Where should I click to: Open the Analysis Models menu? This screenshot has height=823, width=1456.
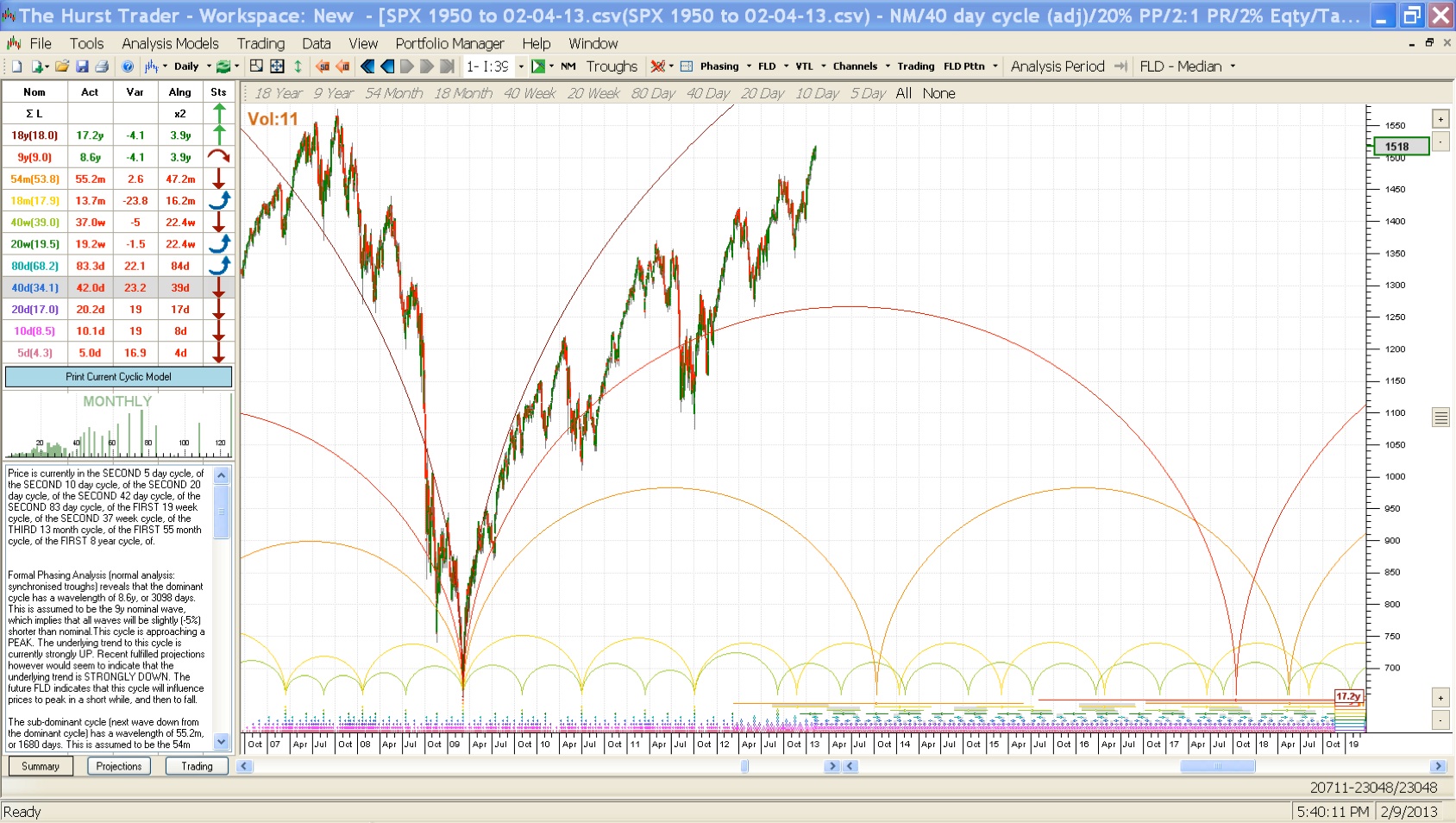170,43
